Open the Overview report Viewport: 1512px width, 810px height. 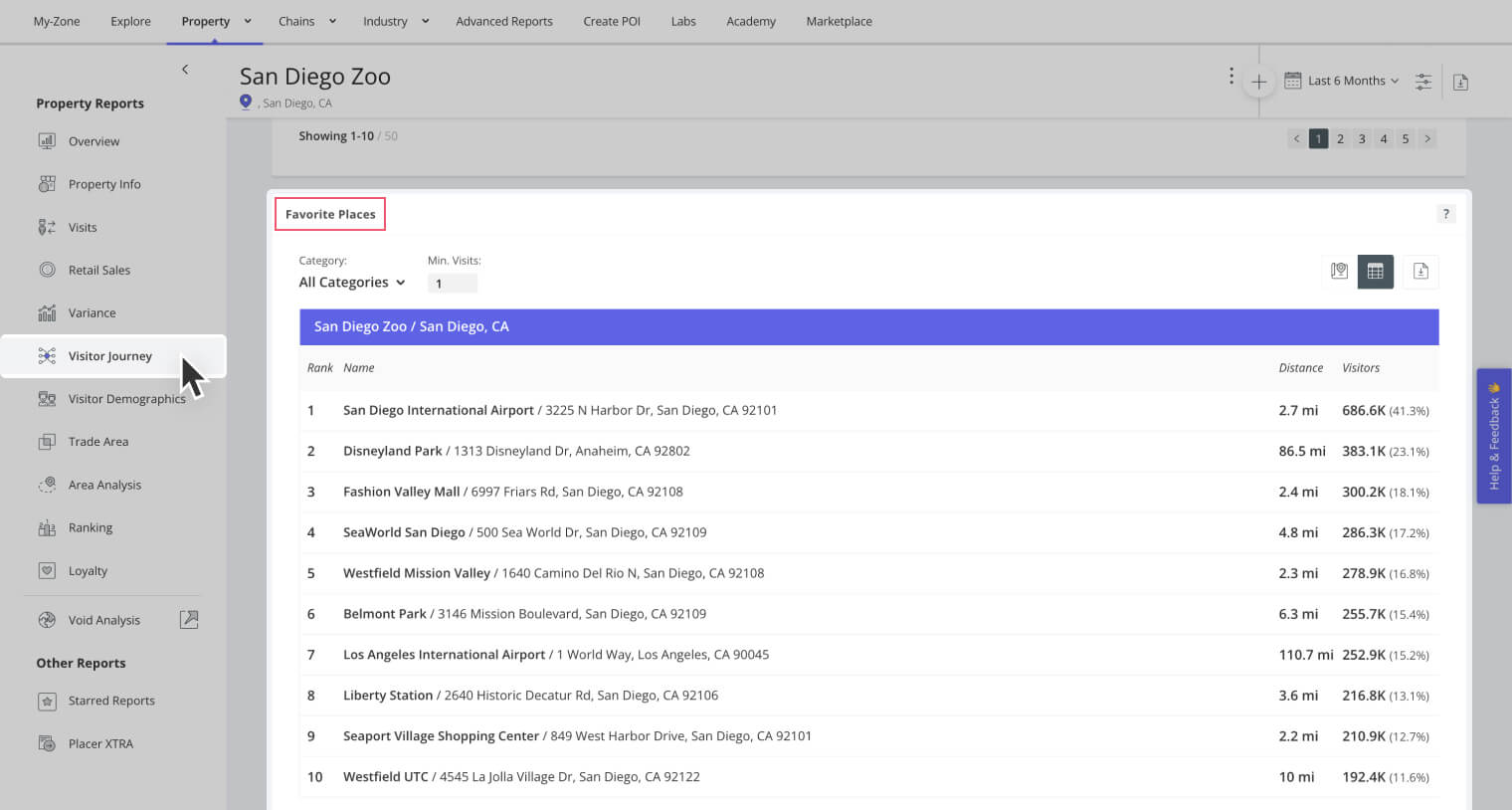click(94, 141)
